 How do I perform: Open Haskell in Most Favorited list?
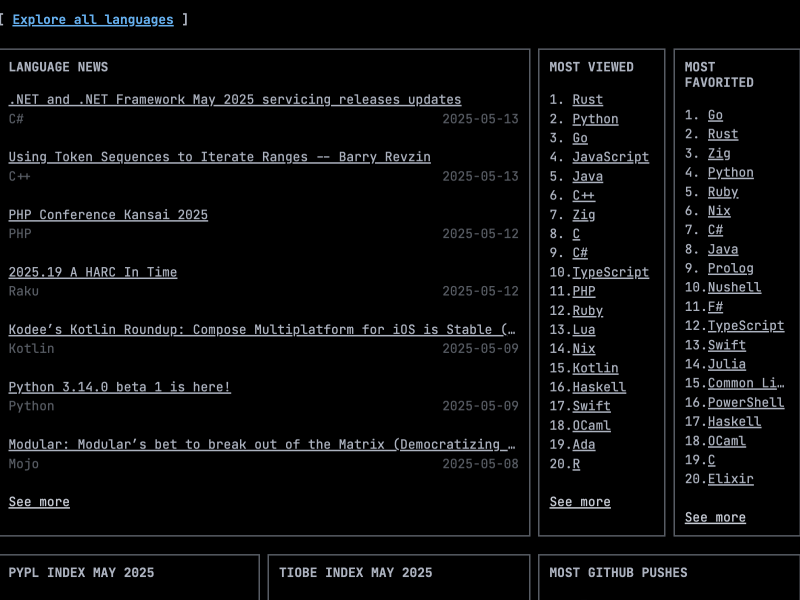tap(734, 421)
